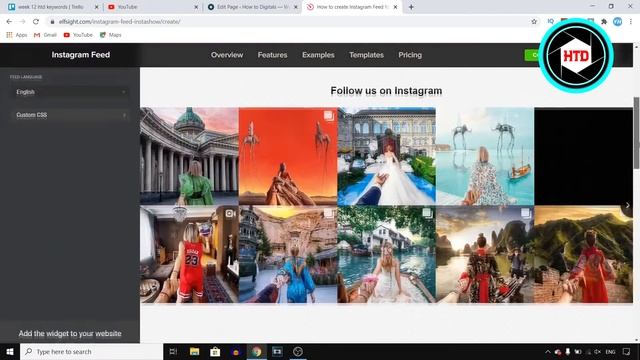Click the address bar URL field
The image size is (640, 360).
pos(286,22)
